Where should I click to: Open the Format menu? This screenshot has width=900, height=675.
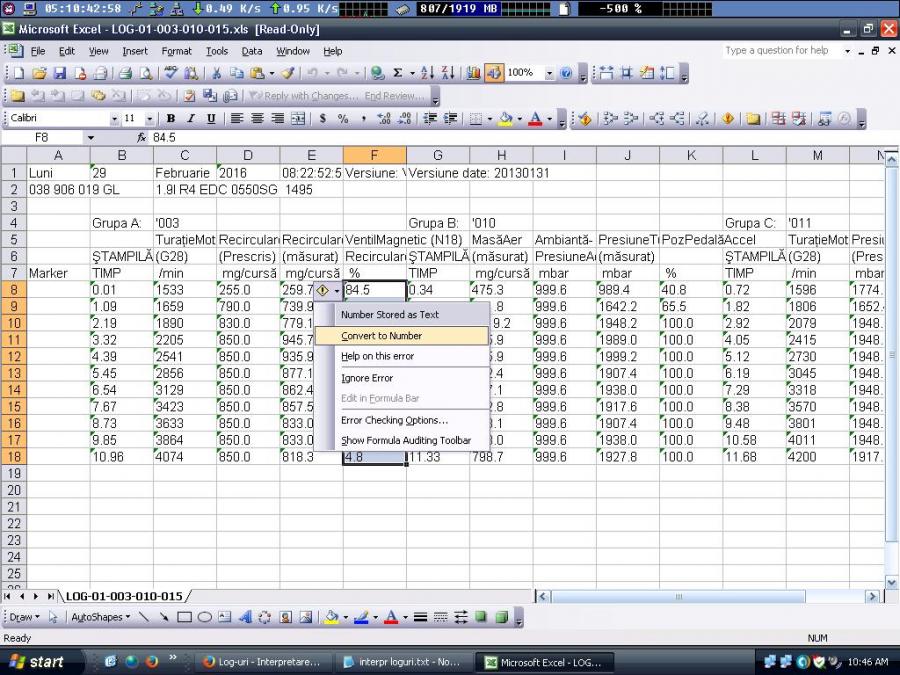coord(176,51)
